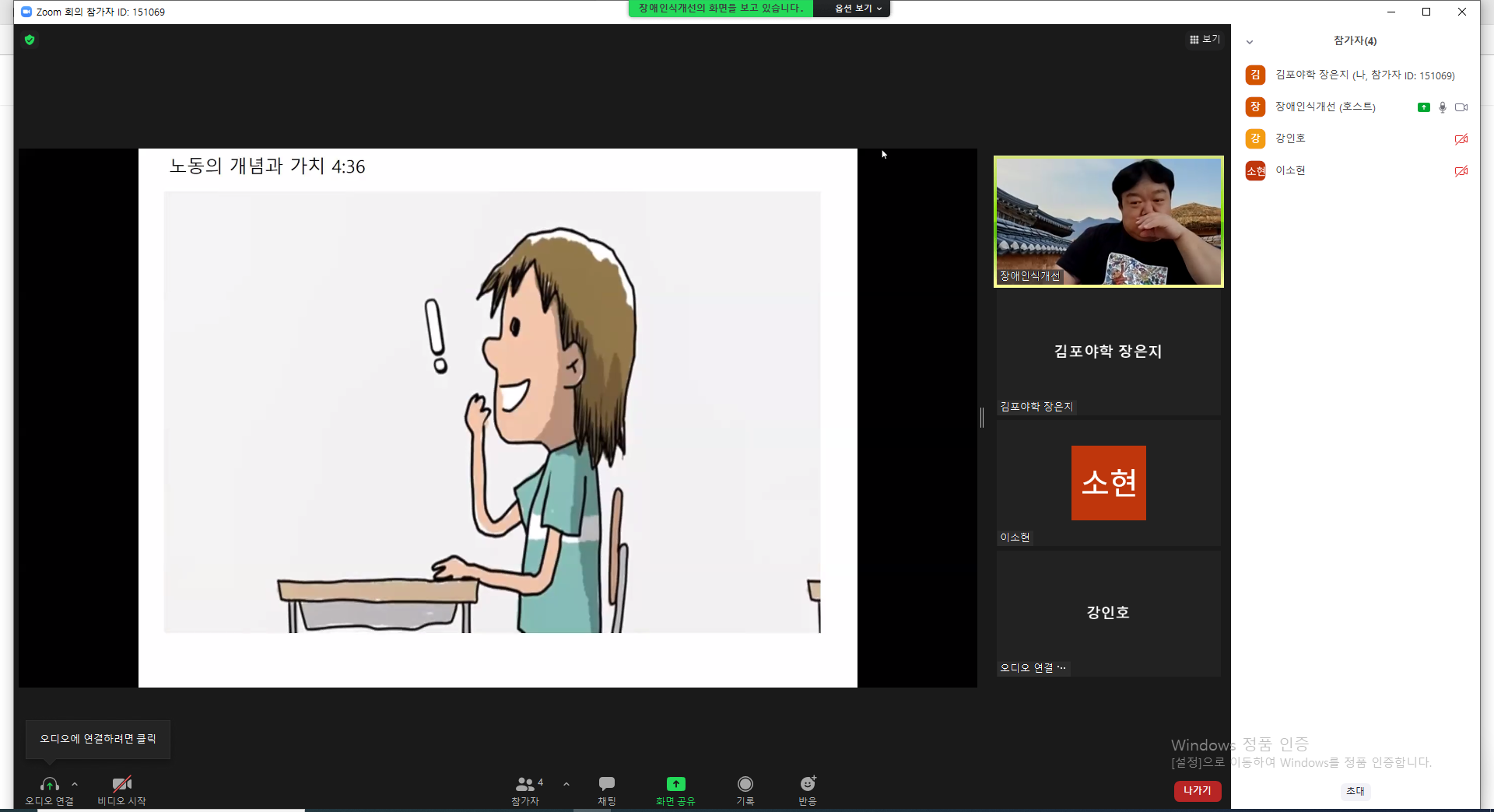Select 김포야학 장은지 participant row text
Viewport: 1494px width, 812px height.
tap(1365, 75)
